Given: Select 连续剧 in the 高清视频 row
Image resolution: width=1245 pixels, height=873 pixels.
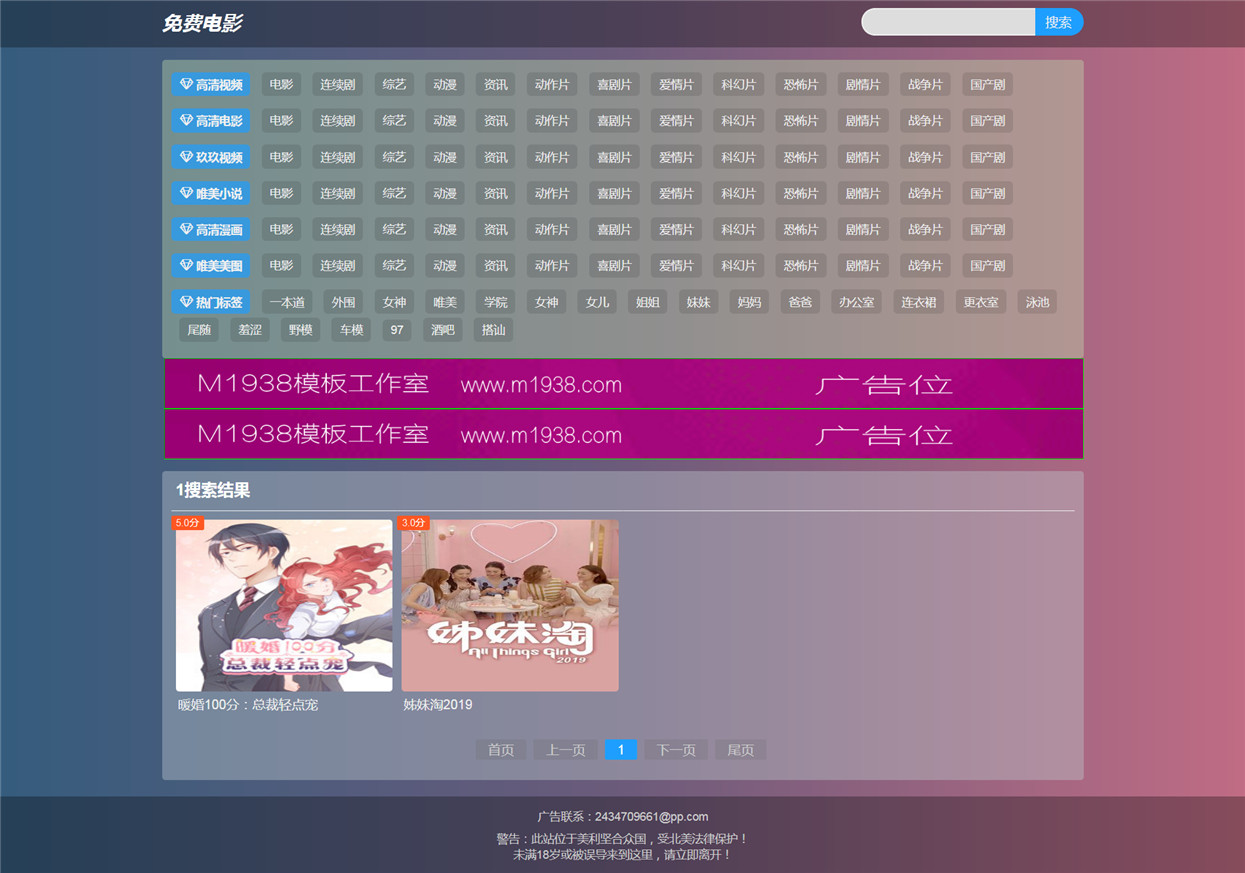Looking at the screenshot, I should pyautogui.click(x=337, y=85).
